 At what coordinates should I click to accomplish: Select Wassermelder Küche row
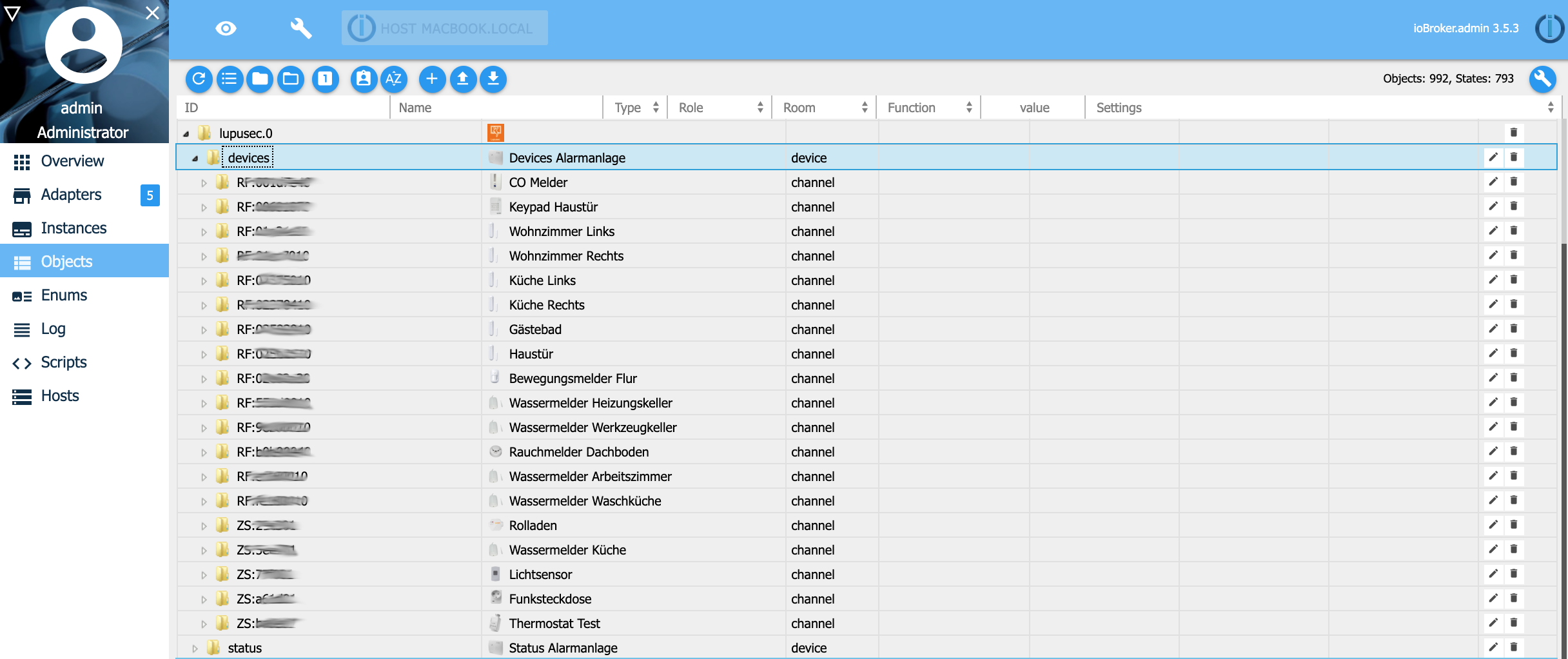tap(867, 550)
